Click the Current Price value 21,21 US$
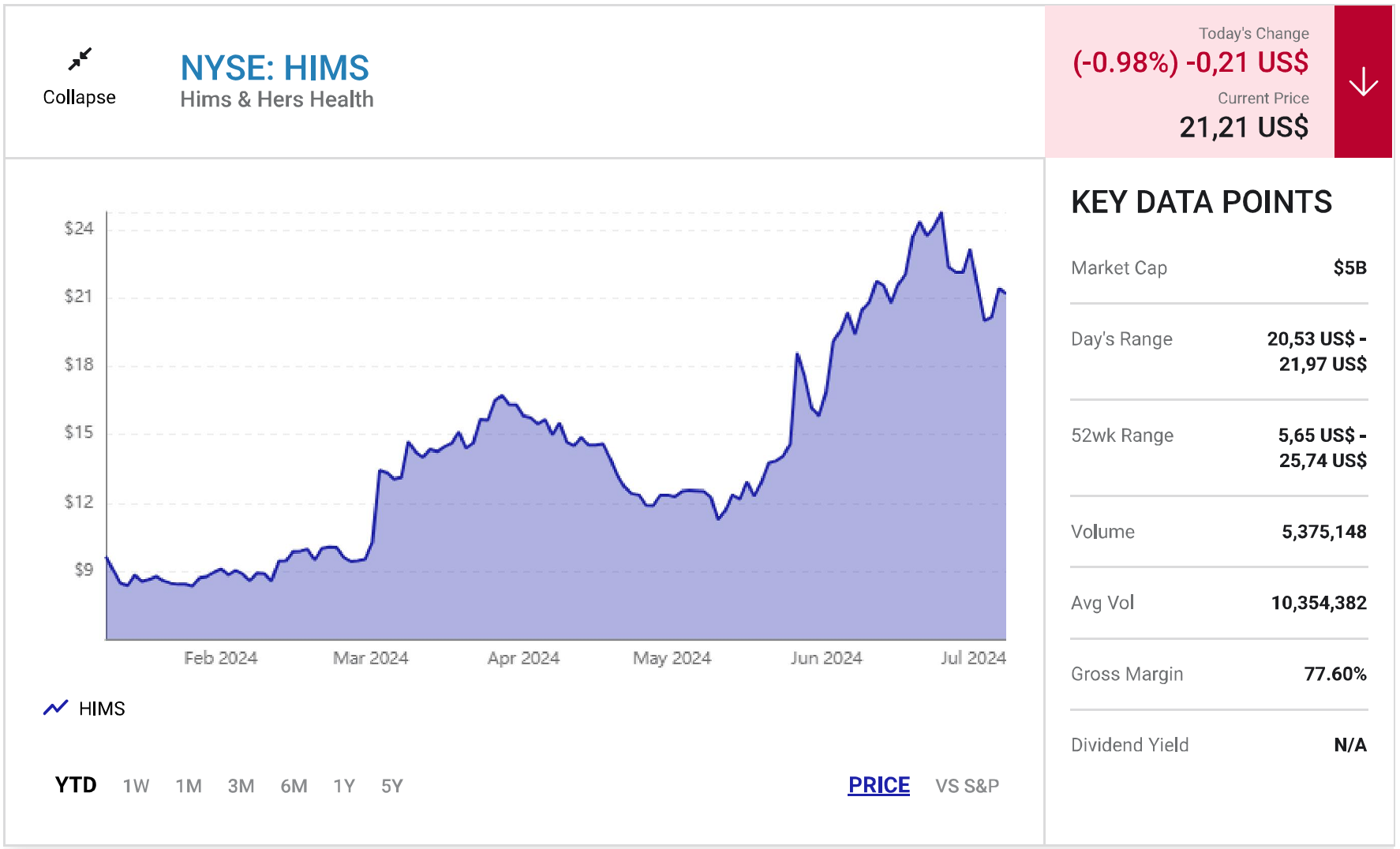The width and height of the screenshot is (1400, 849). coord(1244,127)
